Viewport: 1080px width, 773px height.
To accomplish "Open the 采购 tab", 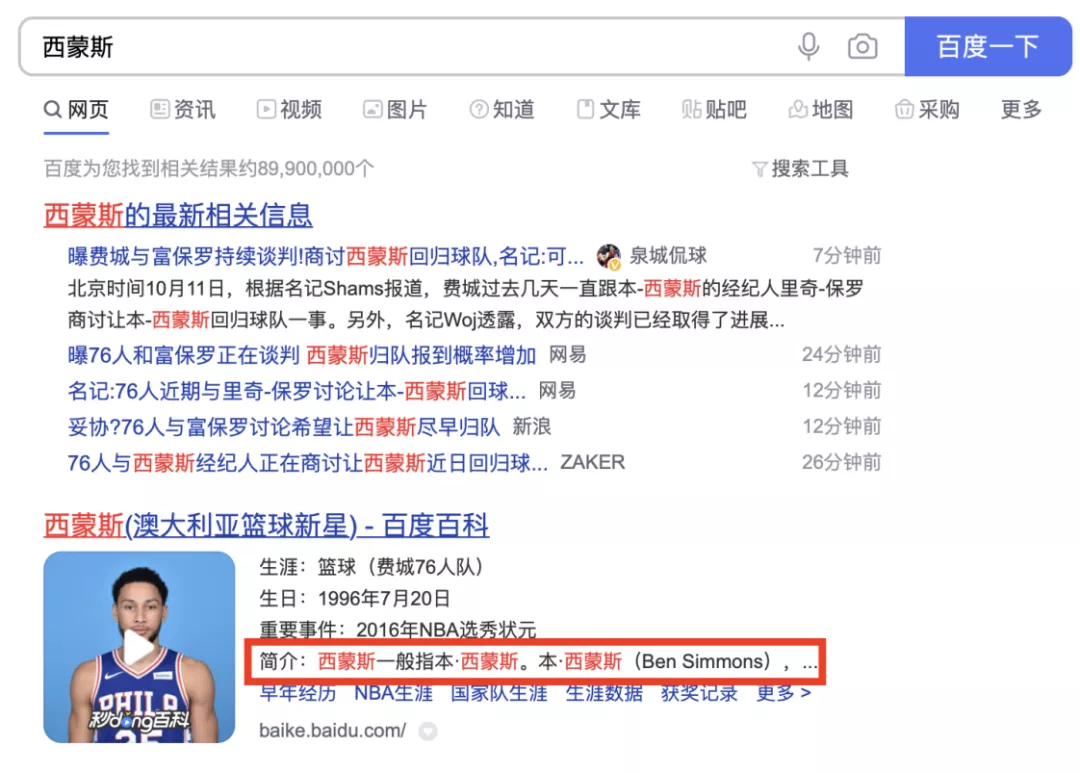I will click(927, 110).
